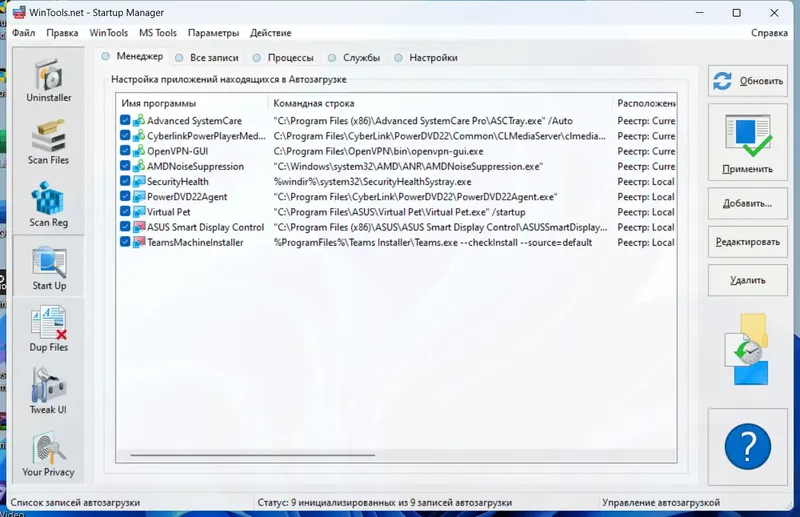Click 'Управление автозагрузкой' in status bar
Image resolution: width=800 pixels, height=517 pixels.
click(661, 503)
